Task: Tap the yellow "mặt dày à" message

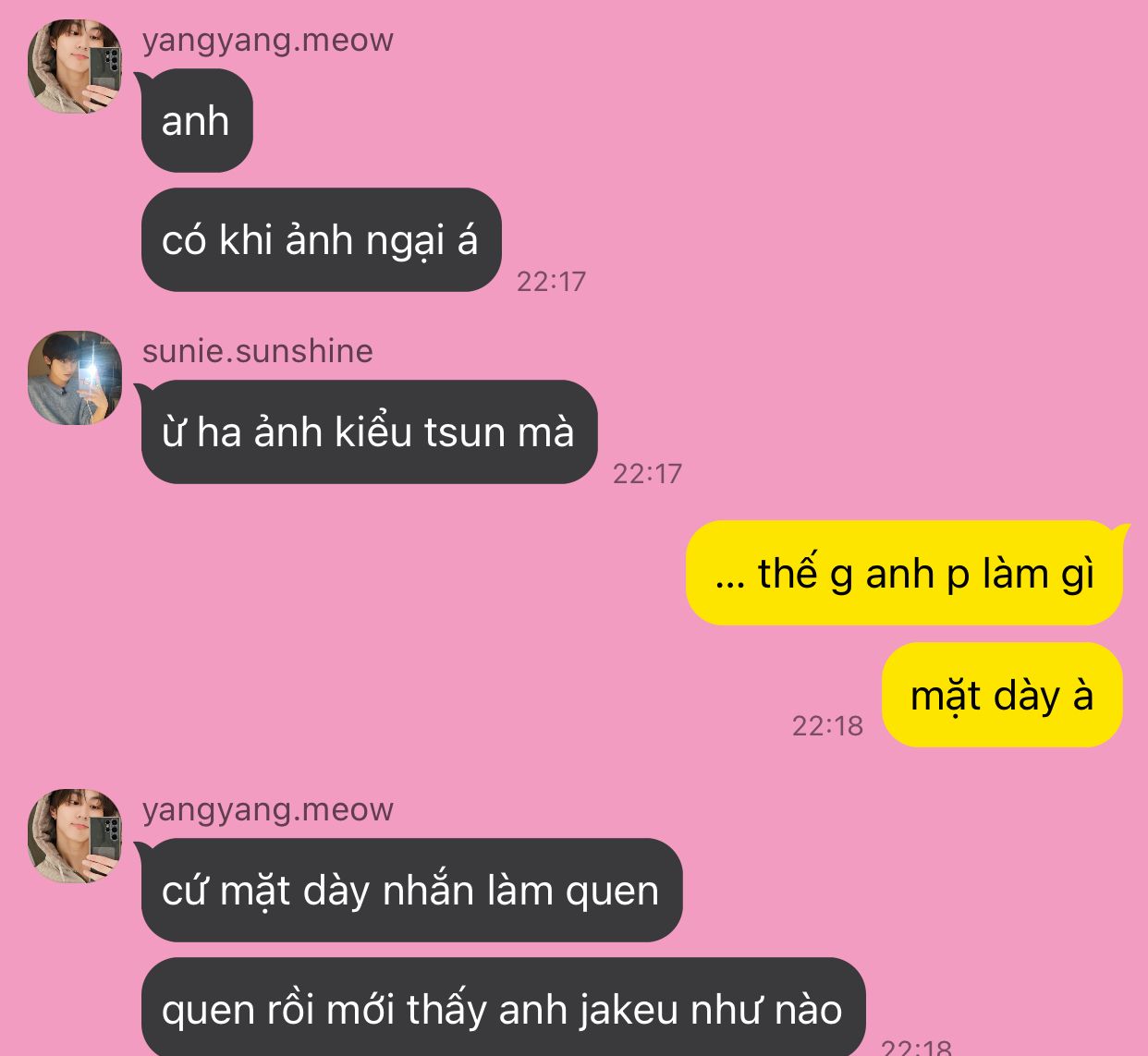Action: [x=1003, y=695]
